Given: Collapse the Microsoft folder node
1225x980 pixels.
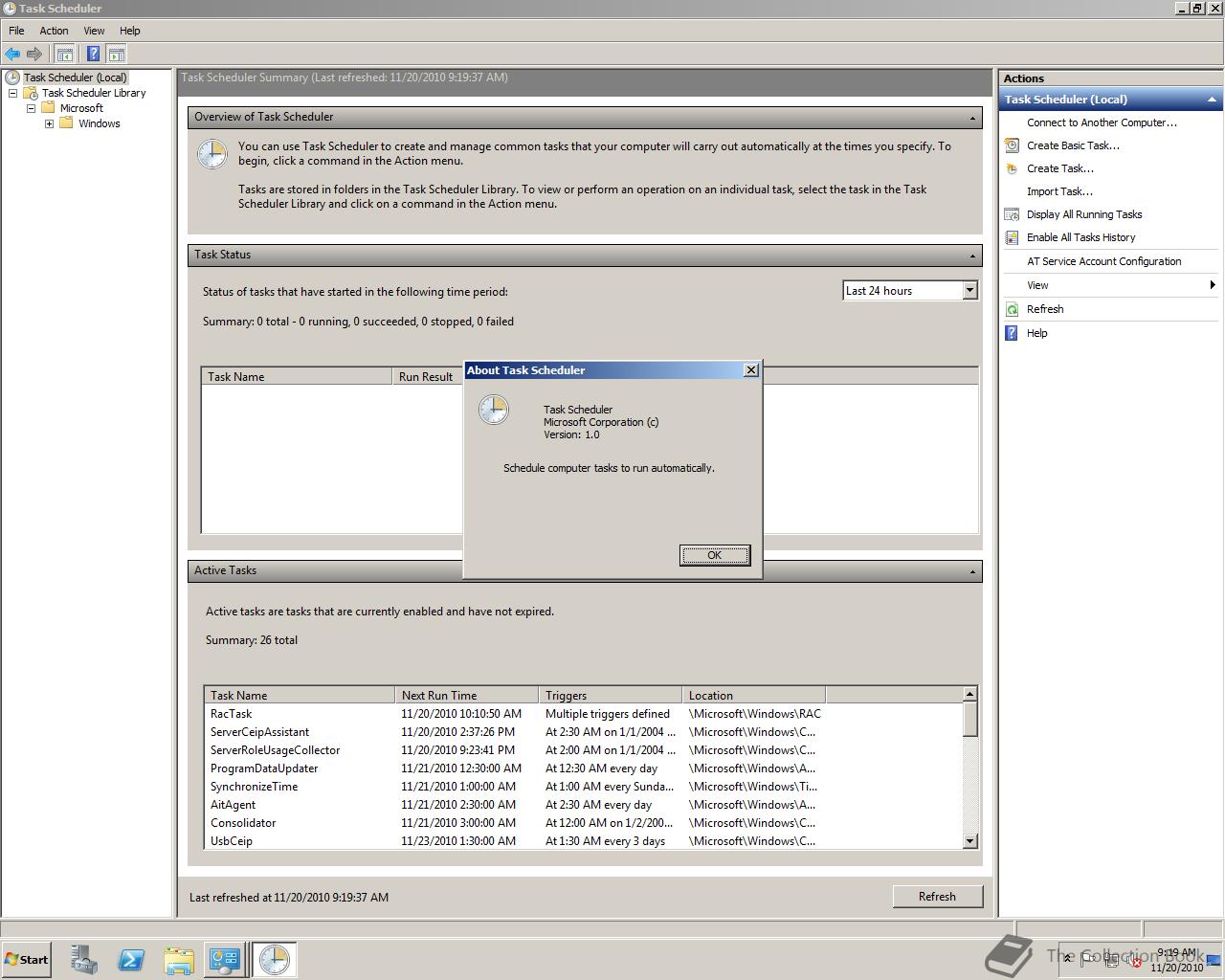Looking at the screenshot, I should point(31,108).
